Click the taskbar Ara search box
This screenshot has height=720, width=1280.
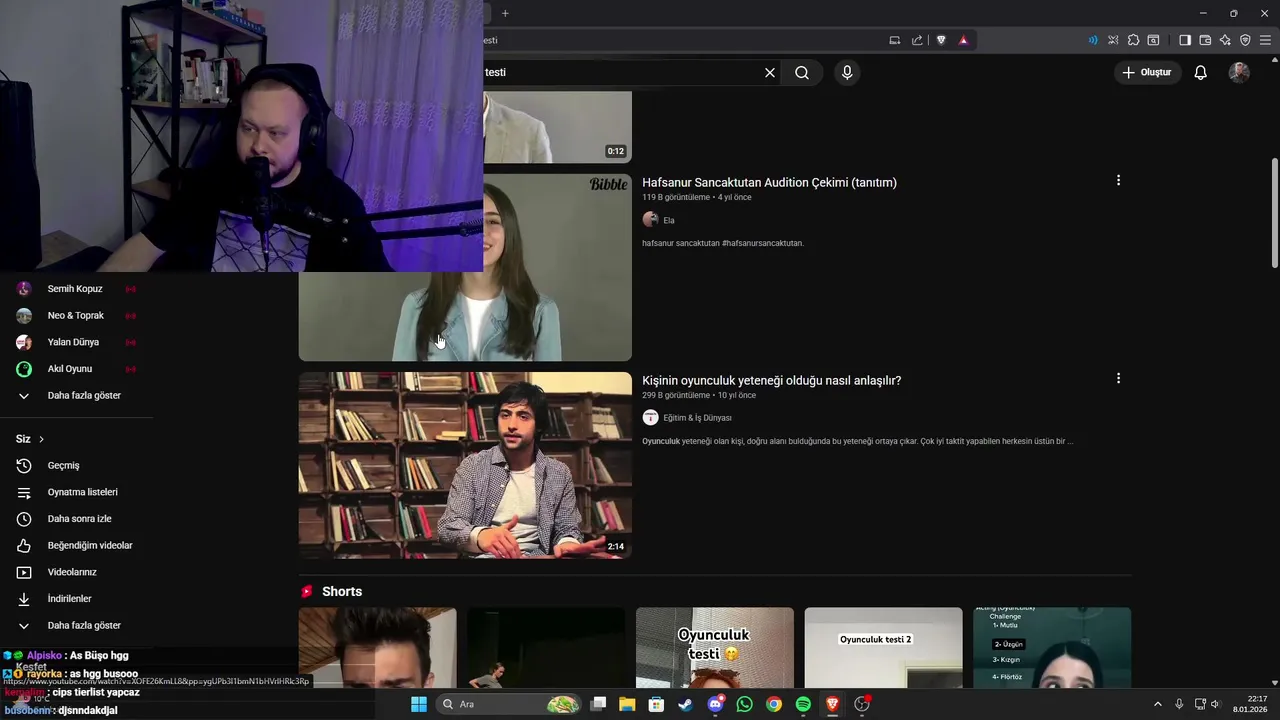click(x=510, y=704)
